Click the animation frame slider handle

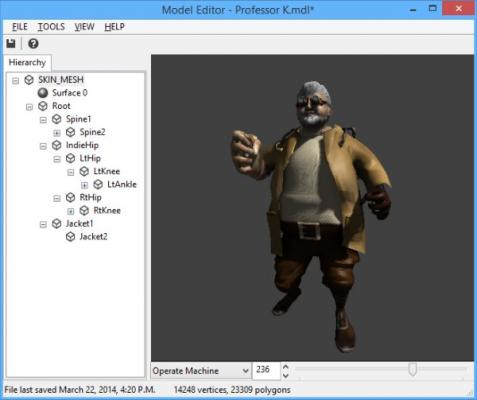pyautogui.click(x=413, y=369)
